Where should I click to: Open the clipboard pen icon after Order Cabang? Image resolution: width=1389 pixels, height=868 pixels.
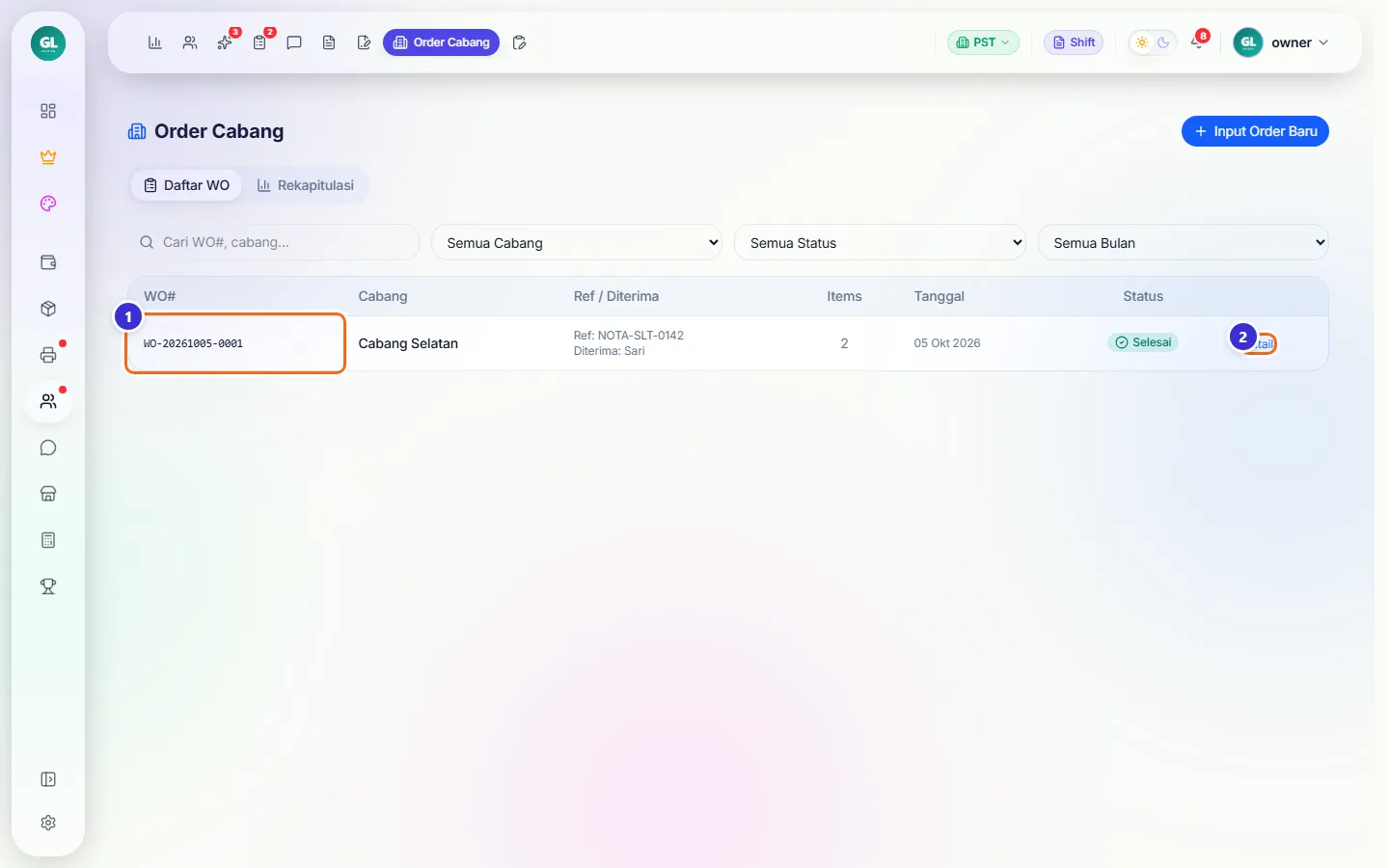pyautogui.click(x=519, y=42)
